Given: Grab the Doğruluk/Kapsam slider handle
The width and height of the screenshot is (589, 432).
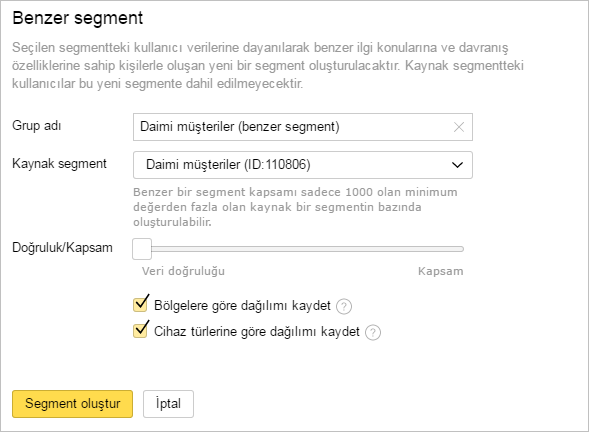Looking at the screenshot, I should point(142,249).
